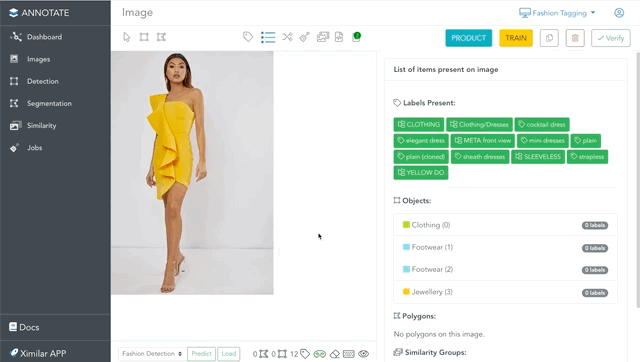The width and height of the screenshot is (640, 362).
Task: Open the Fashion Detection model selector
Action: pos(152,354)
